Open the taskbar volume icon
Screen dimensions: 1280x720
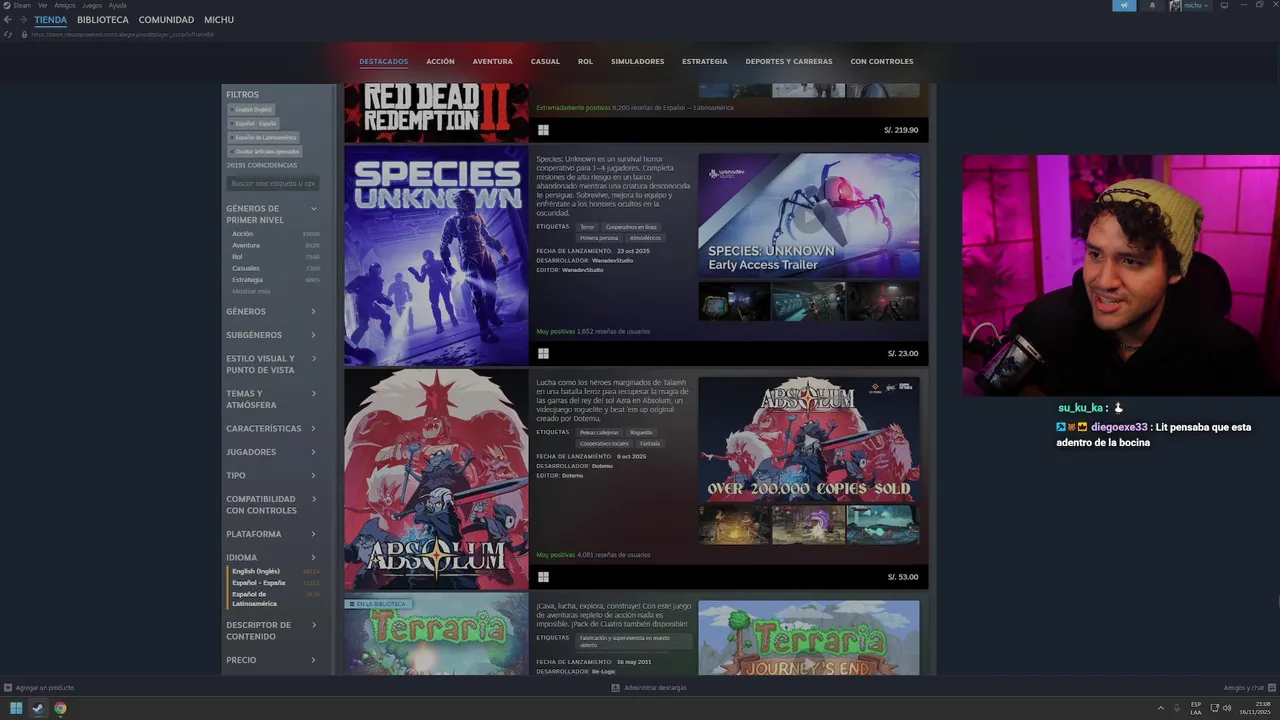pos(1227,708)
